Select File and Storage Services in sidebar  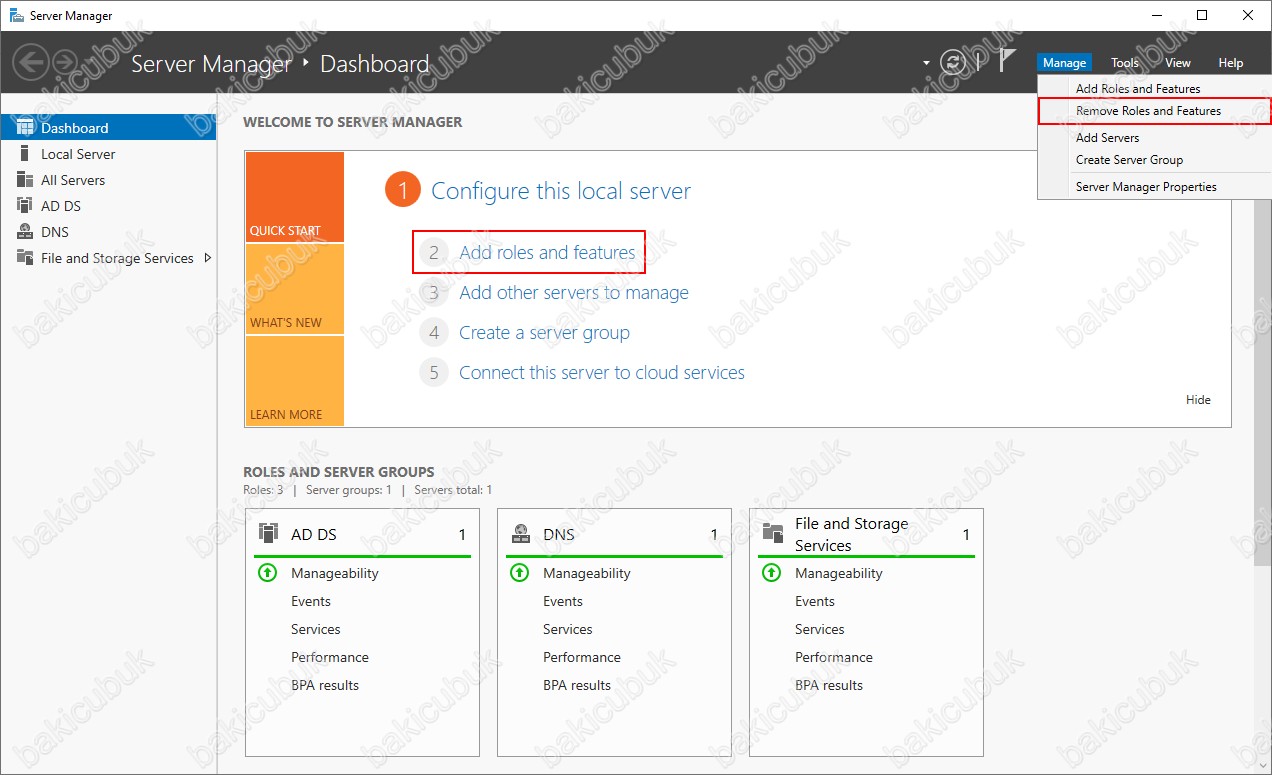click(108, 258)
